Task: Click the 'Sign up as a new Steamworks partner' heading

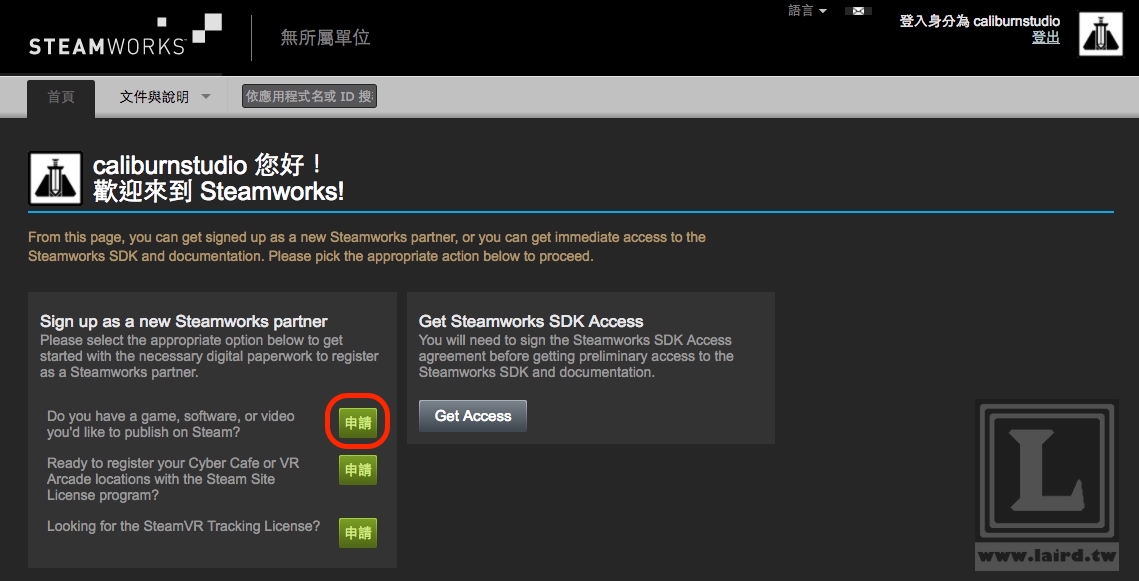Action: (x=184, y=321)
